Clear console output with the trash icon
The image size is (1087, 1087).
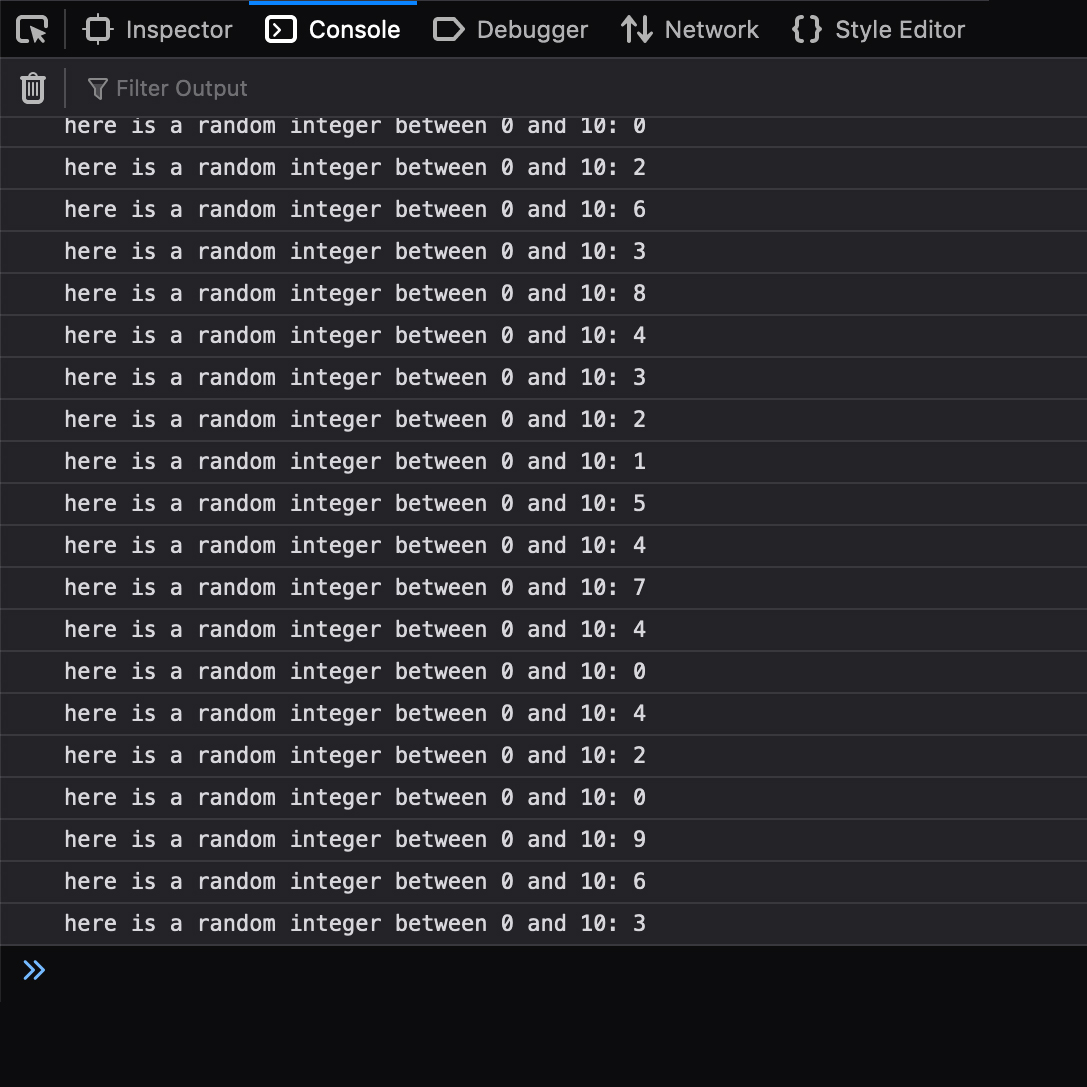[x=33, y=88]
